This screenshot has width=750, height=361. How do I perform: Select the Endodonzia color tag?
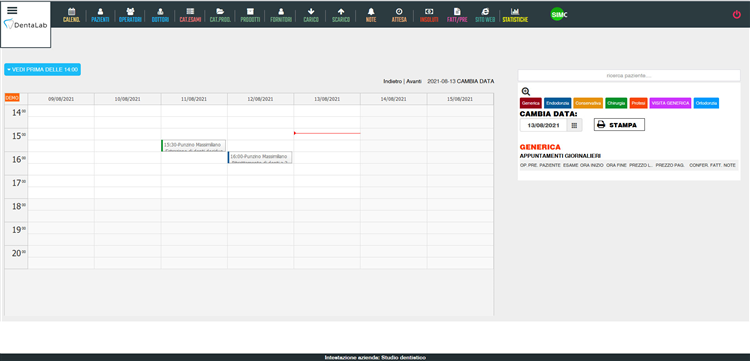click(557, 103)
